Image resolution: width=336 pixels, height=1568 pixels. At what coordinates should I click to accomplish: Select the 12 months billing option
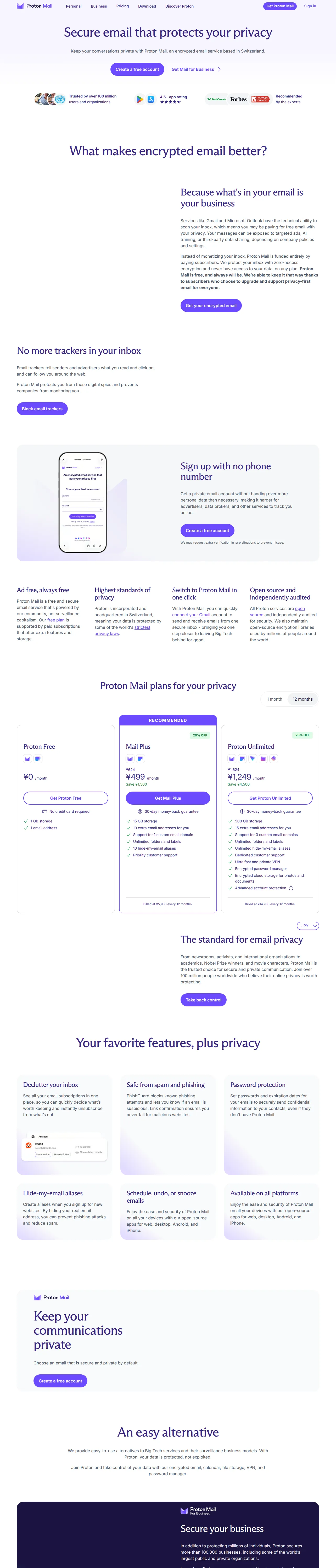point(303,699)
